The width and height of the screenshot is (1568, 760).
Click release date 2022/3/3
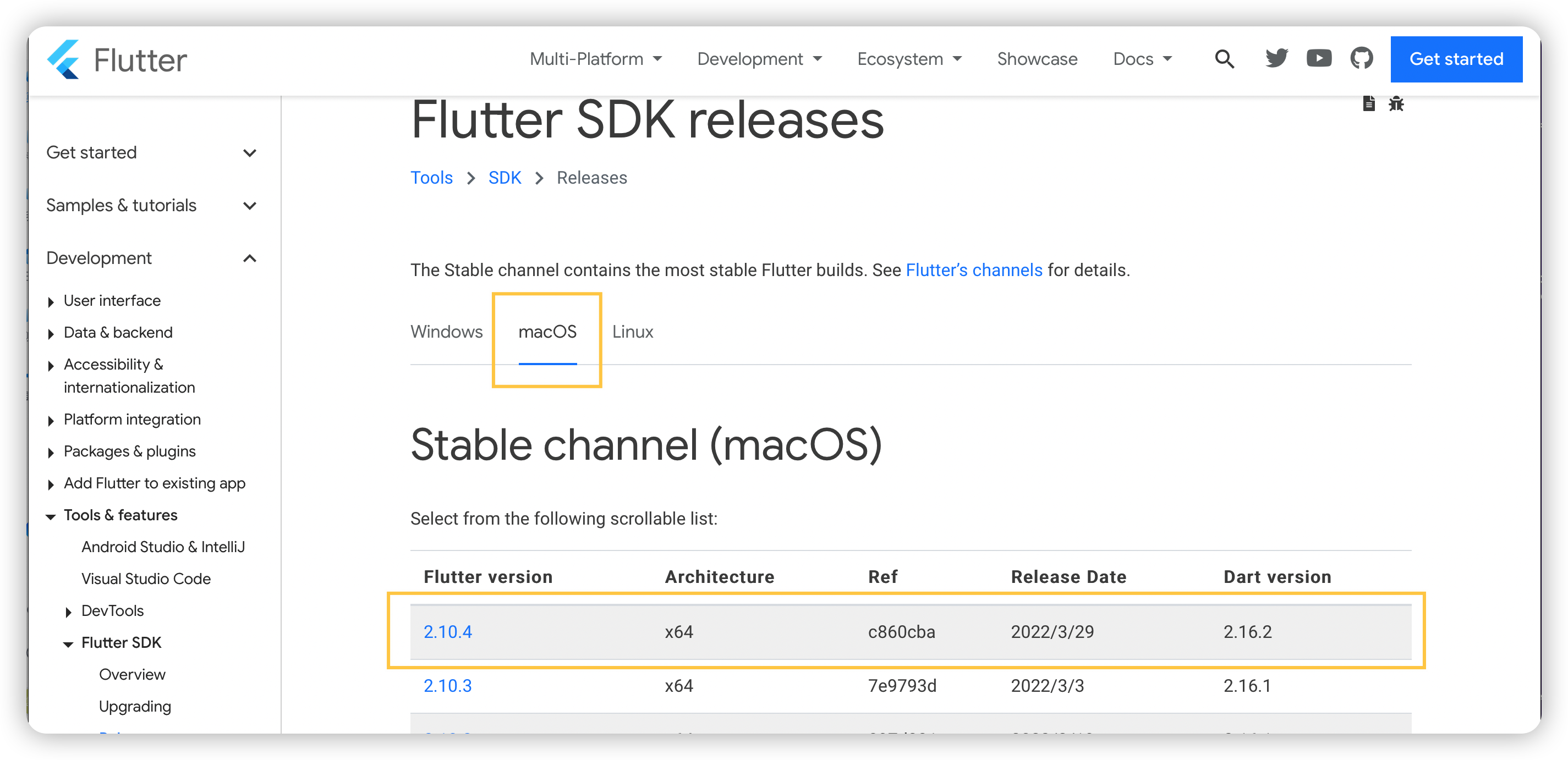pos(1047,685)
